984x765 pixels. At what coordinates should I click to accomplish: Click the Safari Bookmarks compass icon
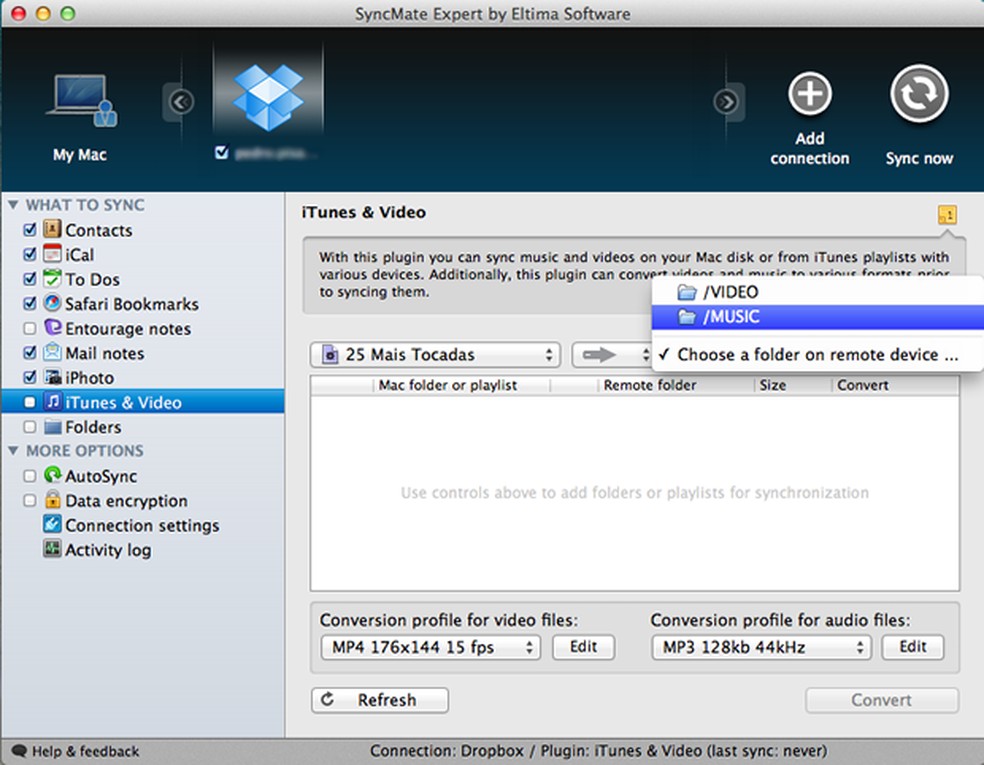[52, 303]
